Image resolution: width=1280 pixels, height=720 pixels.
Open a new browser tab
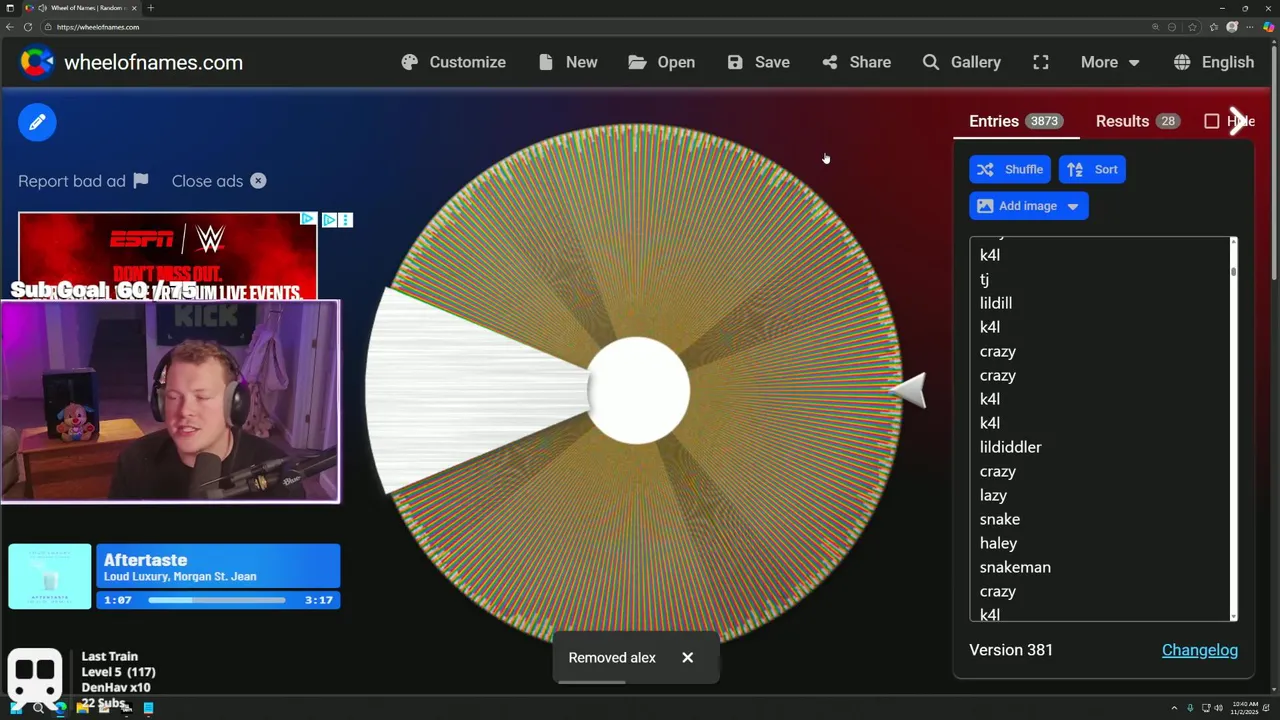[150, 8]
